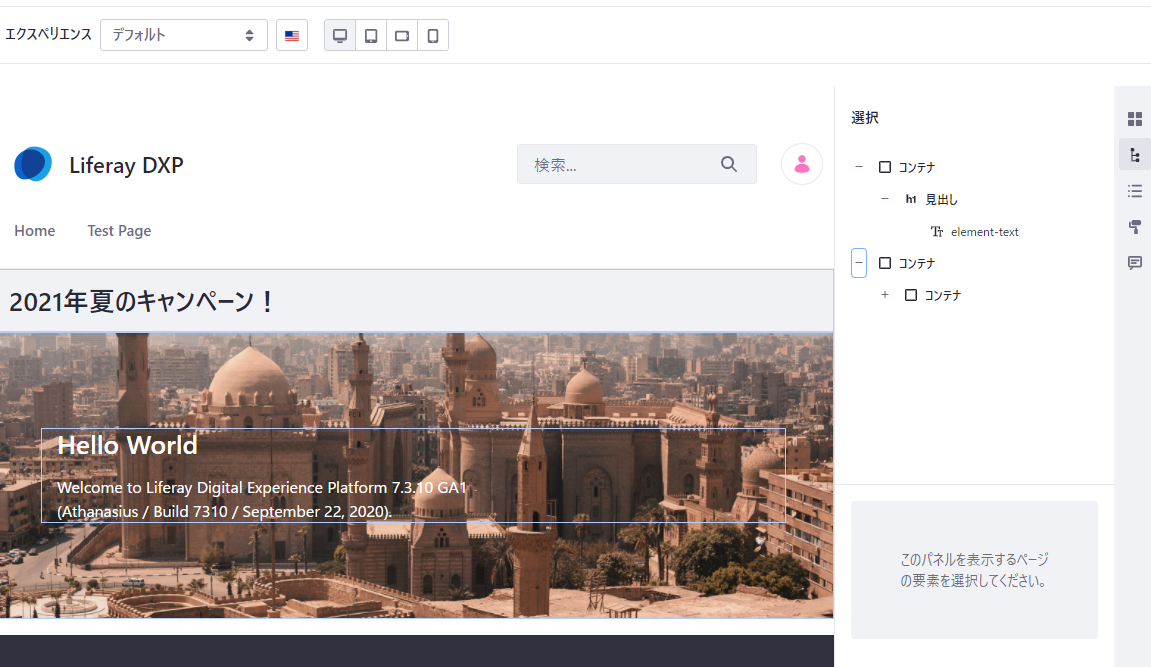Screen dimensions: 1151x667
Task: Collapse the first コンテナ tree node
Action: (858, 167)
